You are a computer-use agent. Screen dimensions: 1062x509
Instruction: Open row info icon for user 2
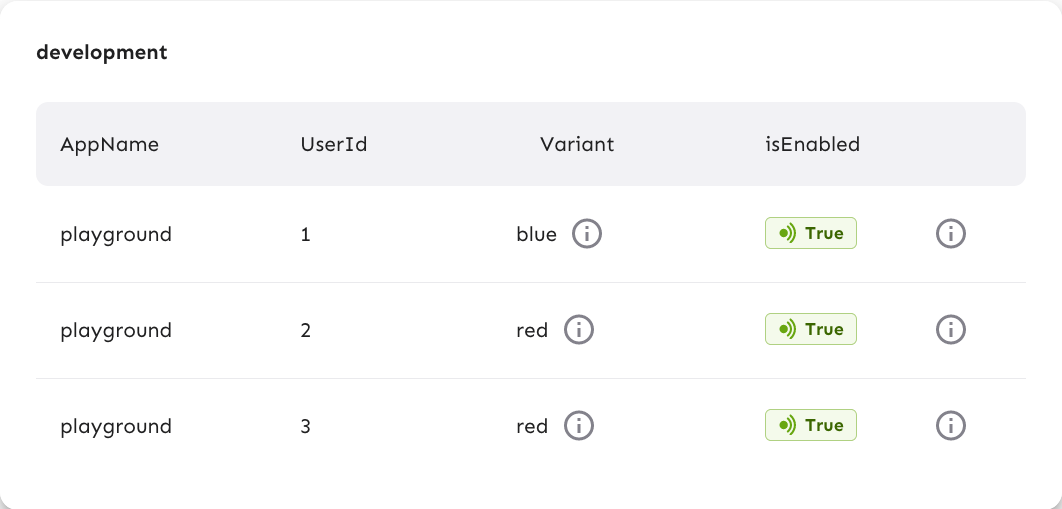950,330
